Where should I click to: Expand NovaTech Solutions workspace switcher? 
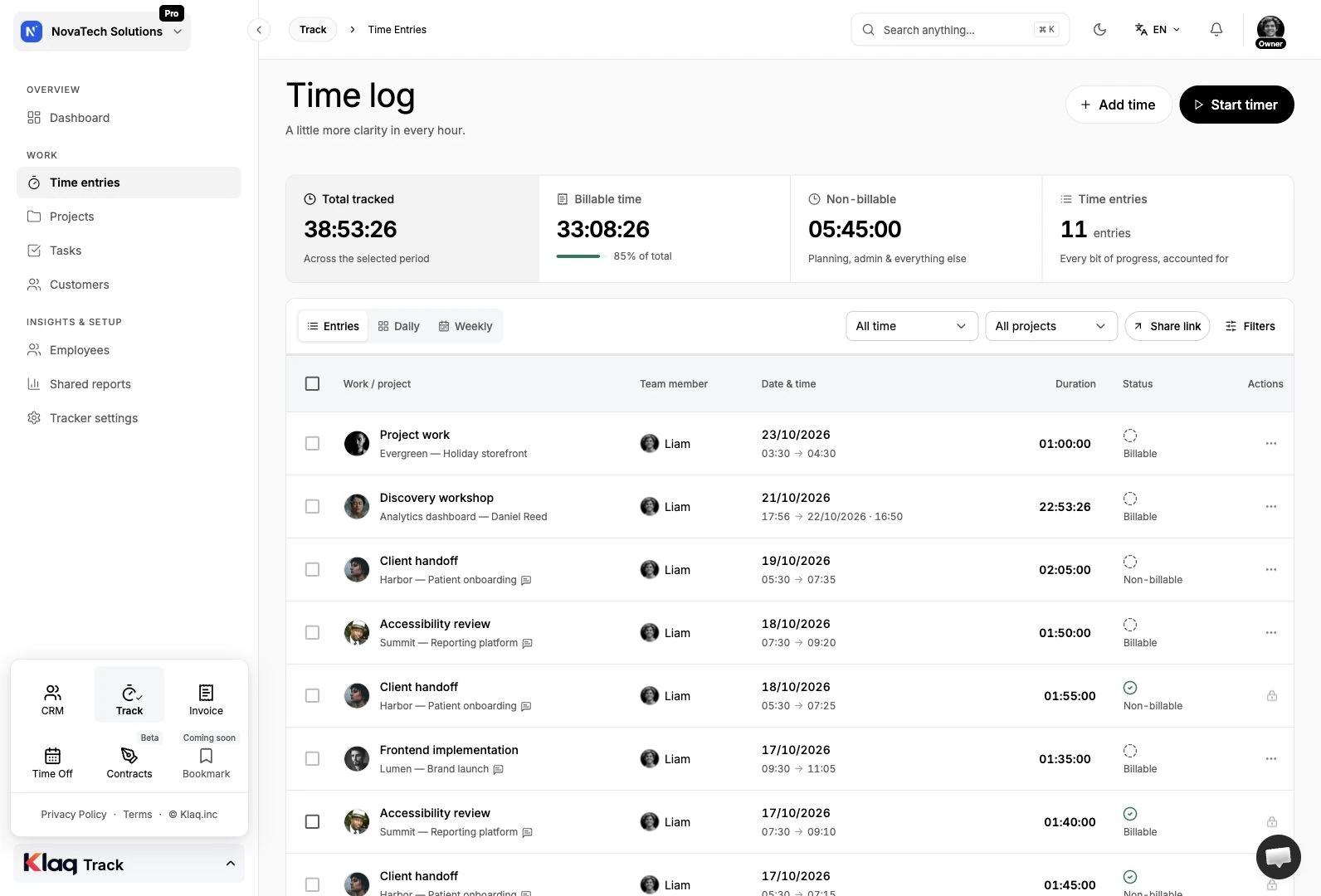(x=102, y=32)
